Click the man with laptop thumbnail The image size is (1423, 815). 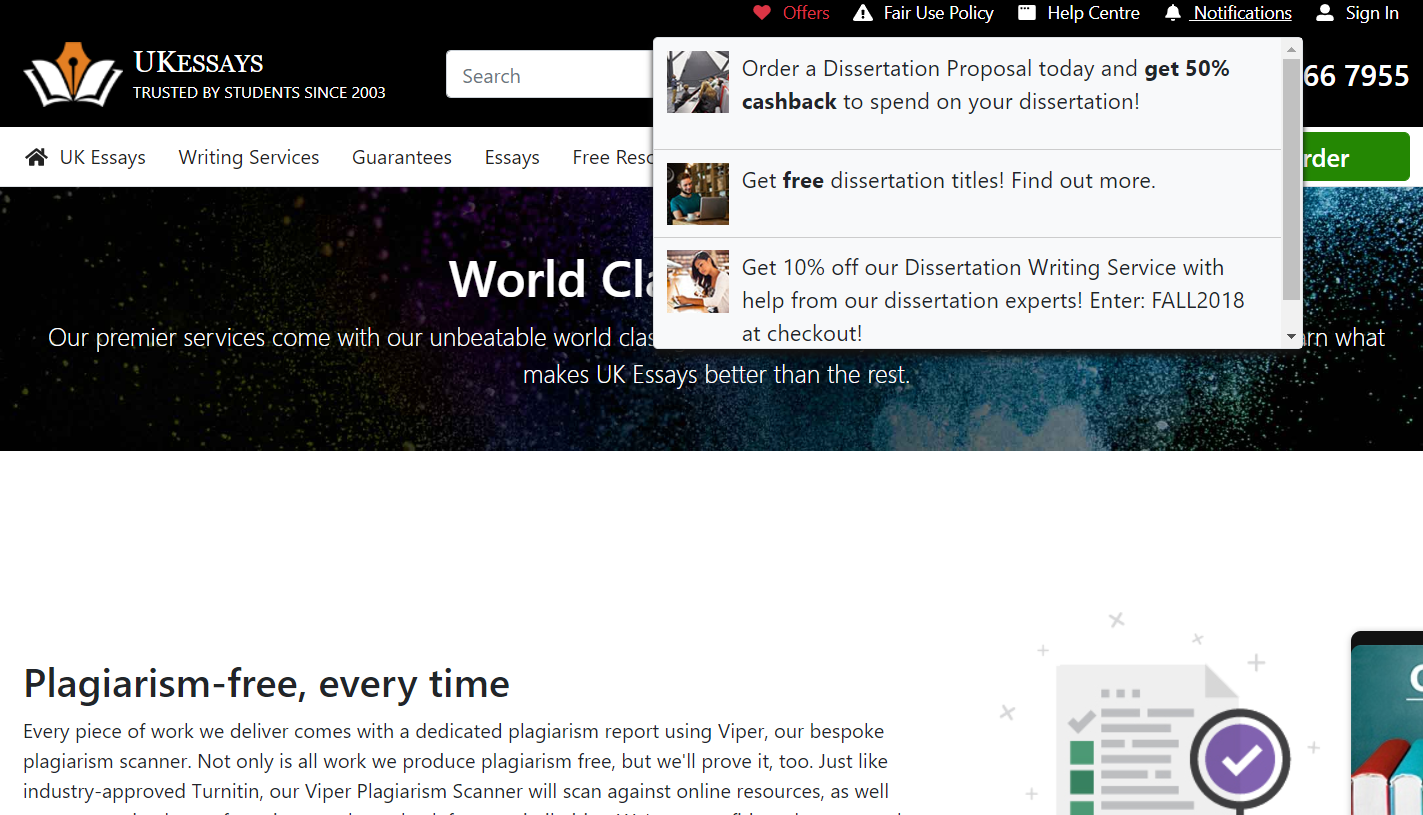click(x=698, y=194)
